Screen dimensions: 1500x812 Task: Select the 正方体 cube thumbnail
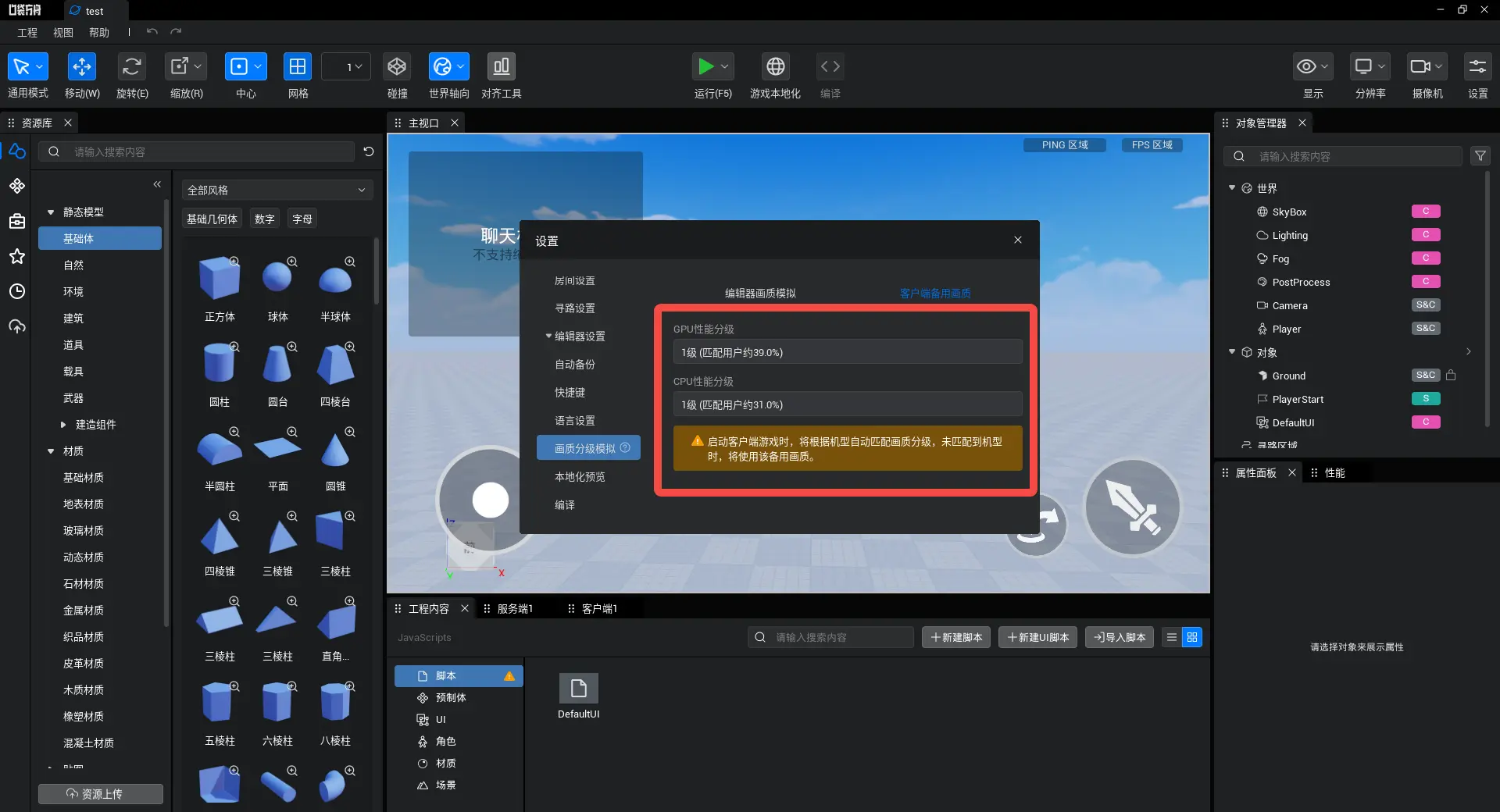[x=220, y=279]
